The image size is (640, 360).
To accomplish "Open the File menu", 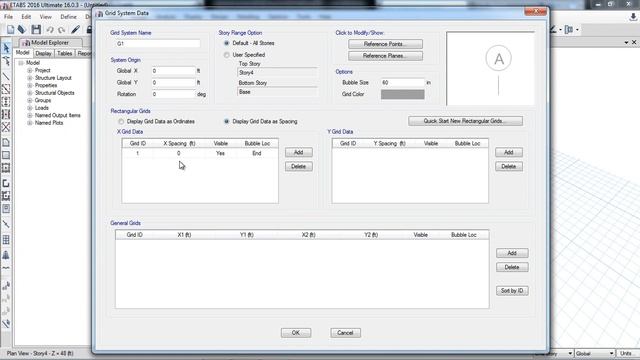I will coord(8,17).
